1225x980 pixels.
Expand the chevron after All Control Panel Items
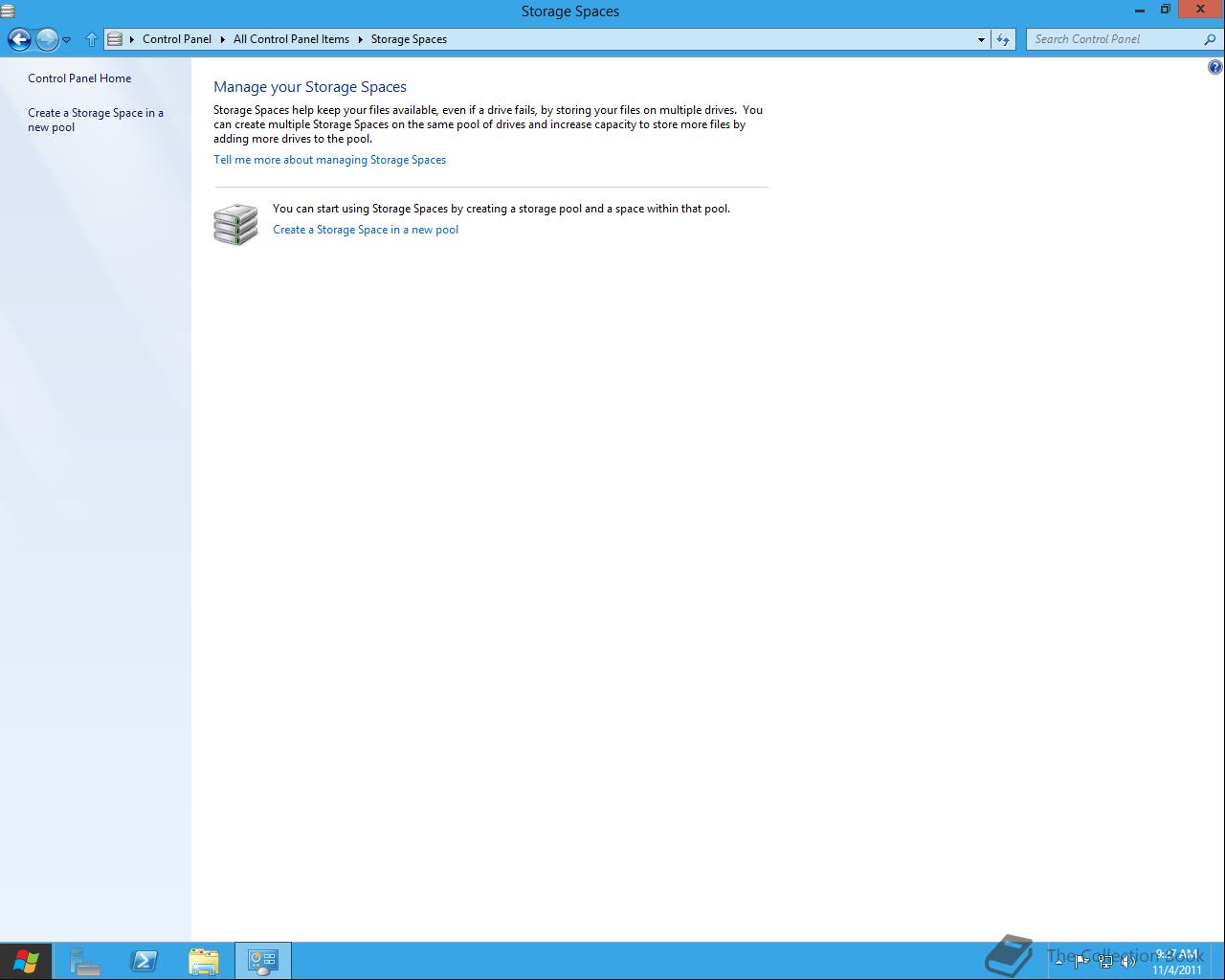click(361, 39)
